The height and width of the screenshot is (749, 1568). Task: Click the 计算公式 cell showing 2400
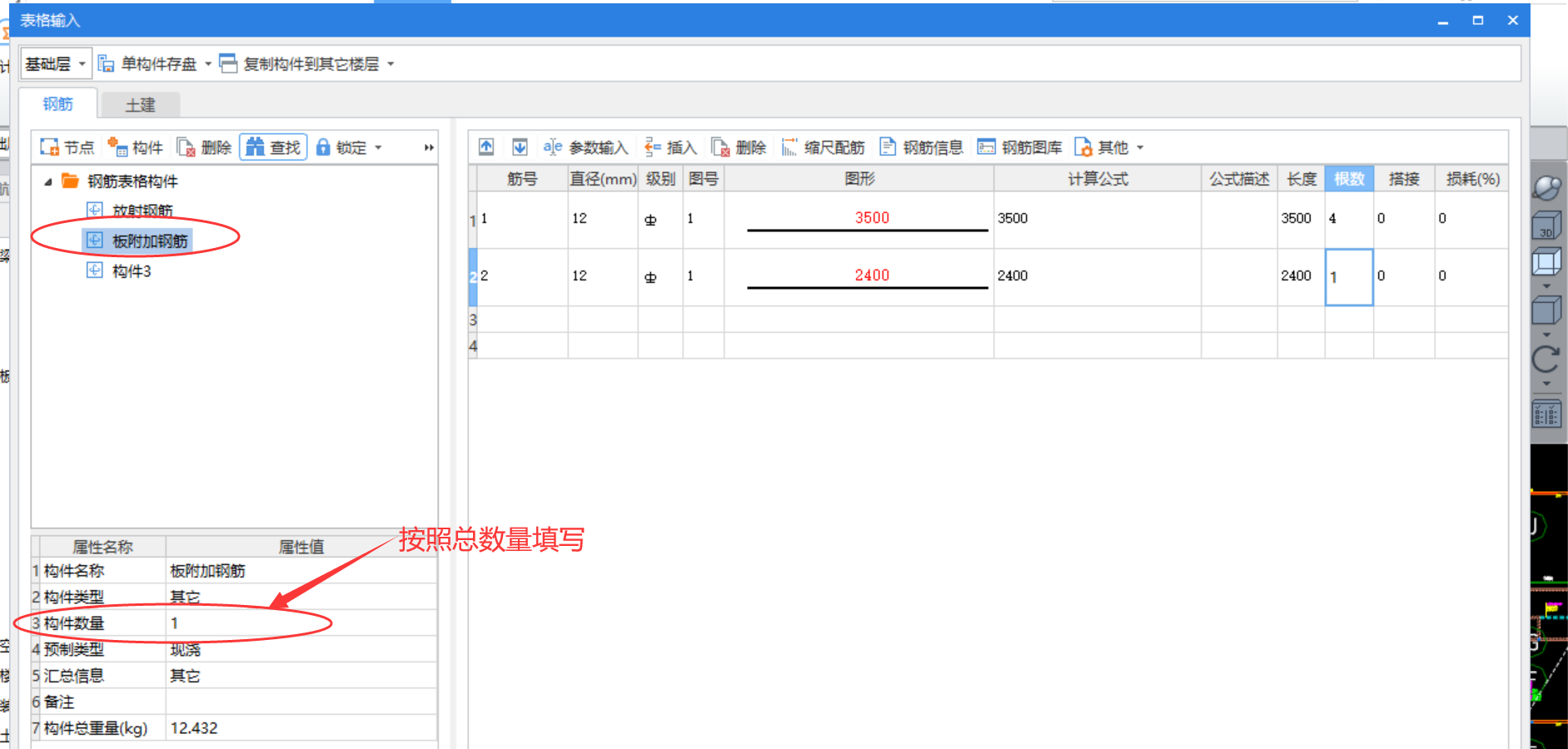pyautogui.click(x=1098, y=277)
